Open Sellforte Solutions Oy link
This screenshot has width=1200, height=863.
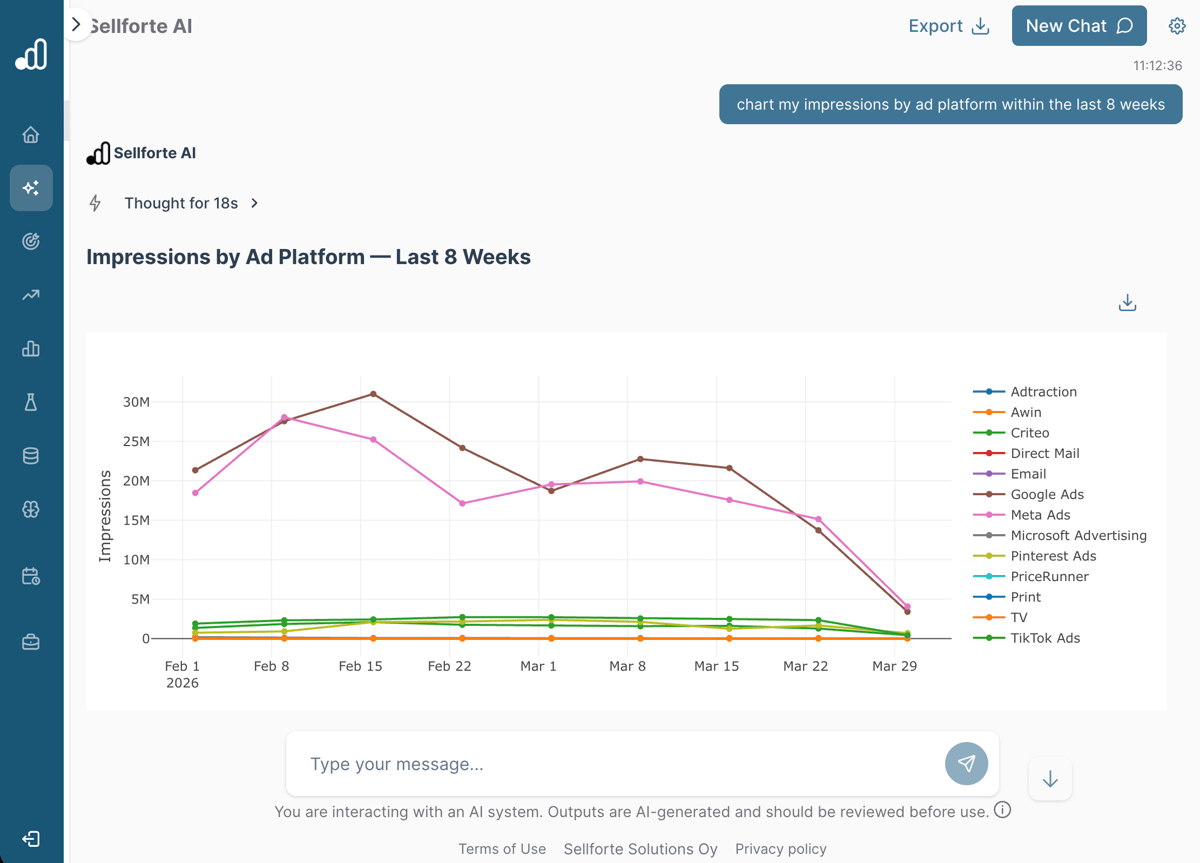[x=641, y=849]
